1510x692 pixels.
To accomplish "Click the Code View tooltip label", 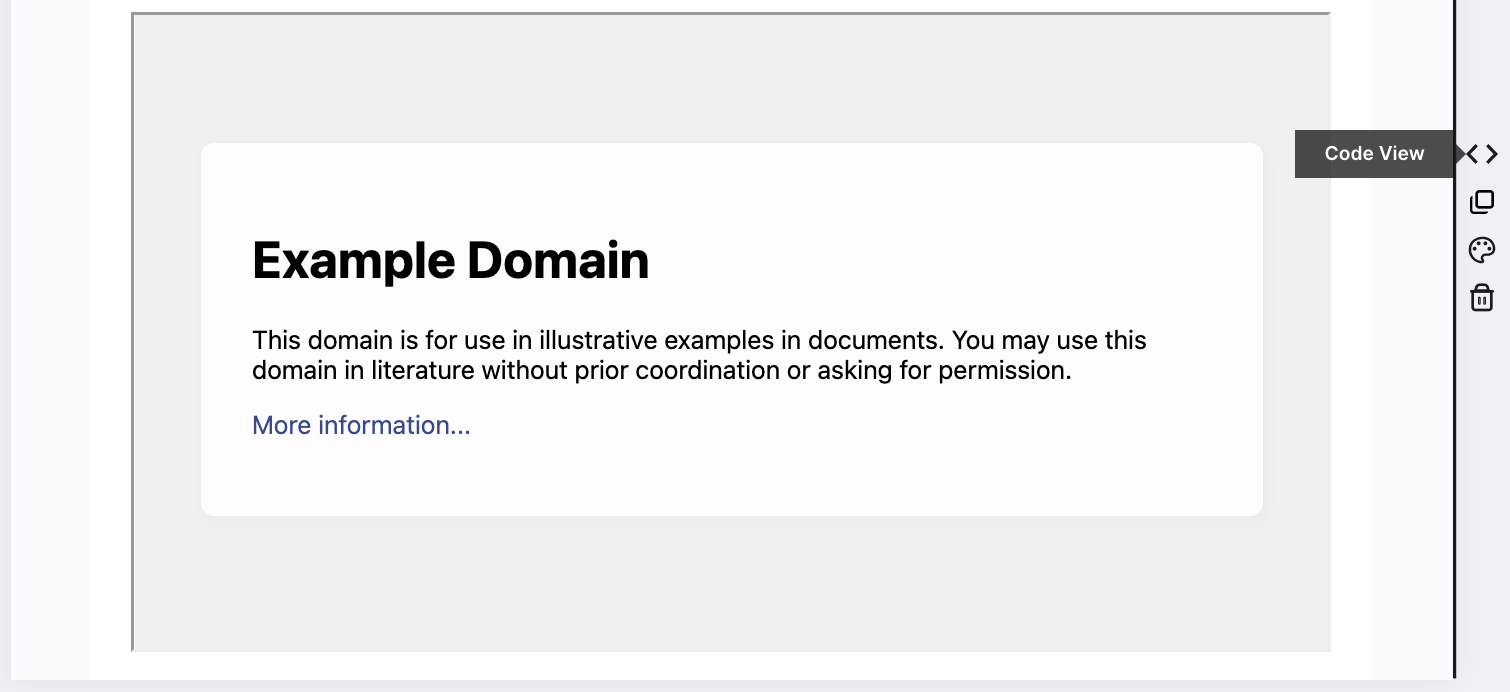I will [x=1374, y=153].
